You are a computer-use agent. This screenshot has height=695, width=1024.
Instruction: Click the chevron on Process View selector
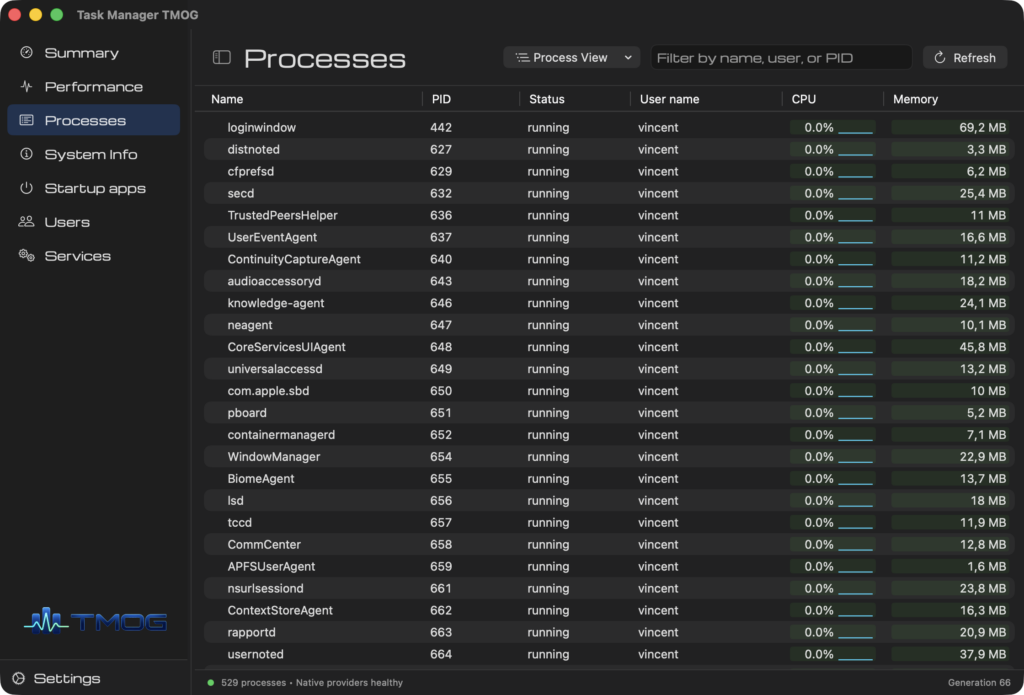pyautogui.click(x=628, y=57)
